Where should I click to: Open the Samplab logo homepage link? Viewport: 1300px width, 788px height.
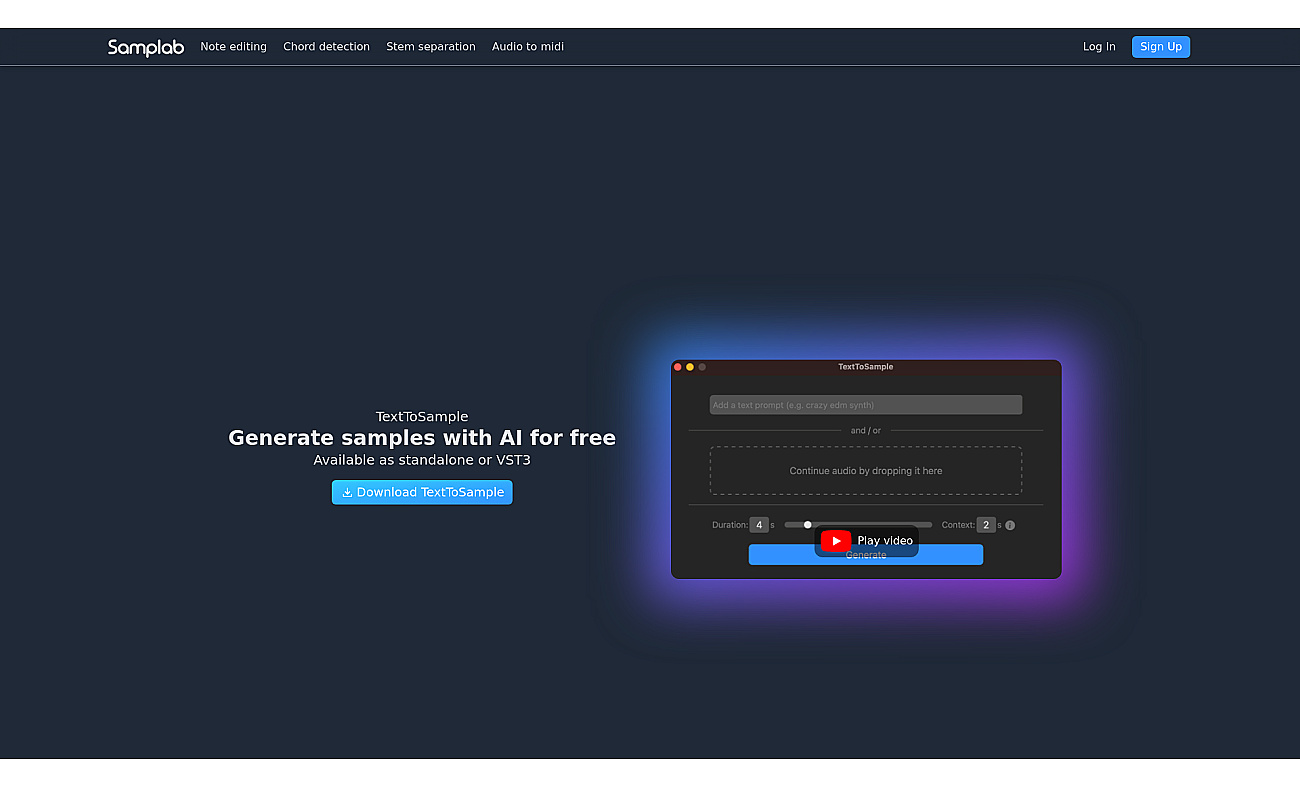coord(146,47)
